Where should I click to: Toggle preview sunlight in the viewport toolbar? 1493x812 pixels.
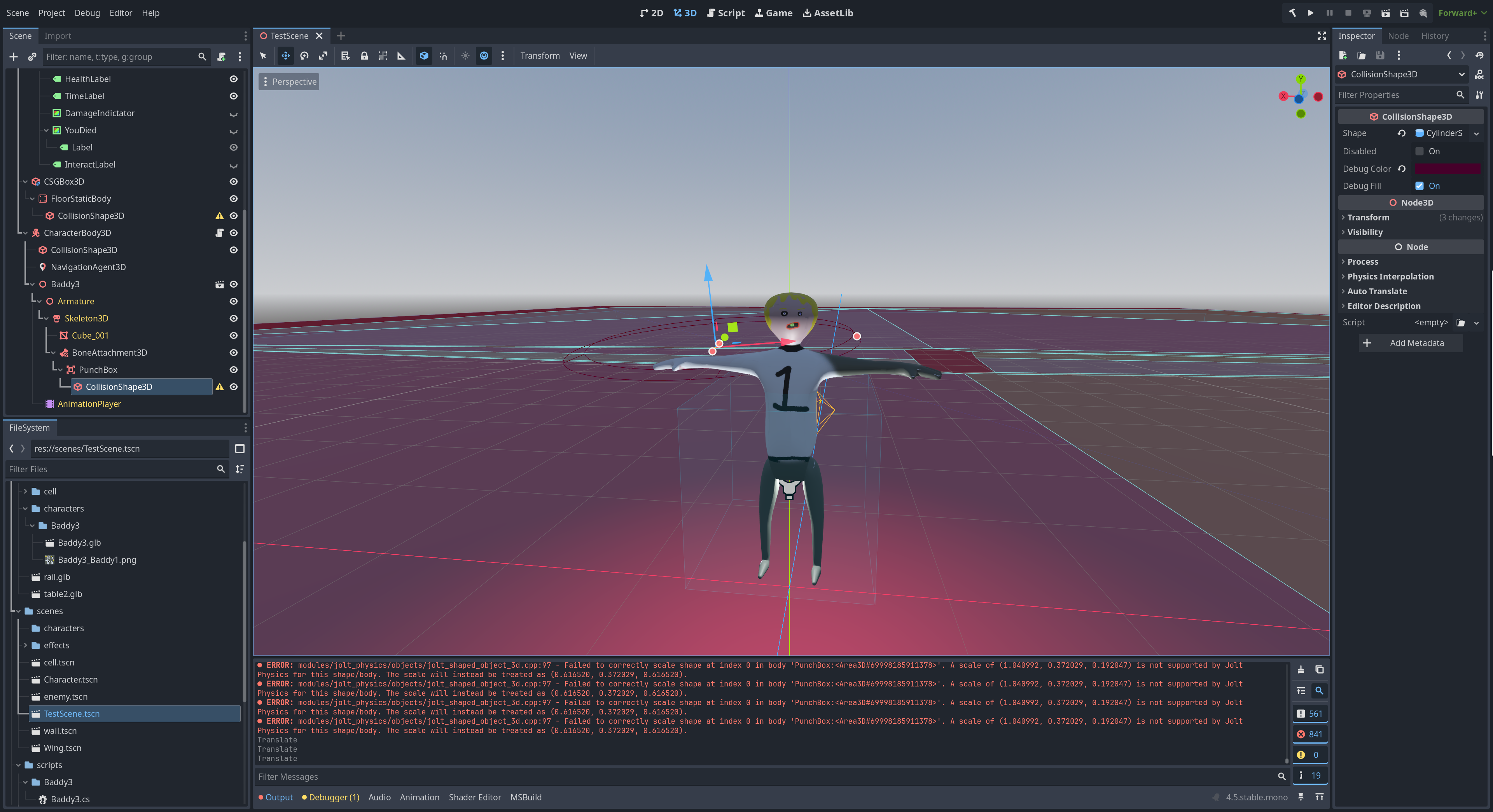[465, 56]
